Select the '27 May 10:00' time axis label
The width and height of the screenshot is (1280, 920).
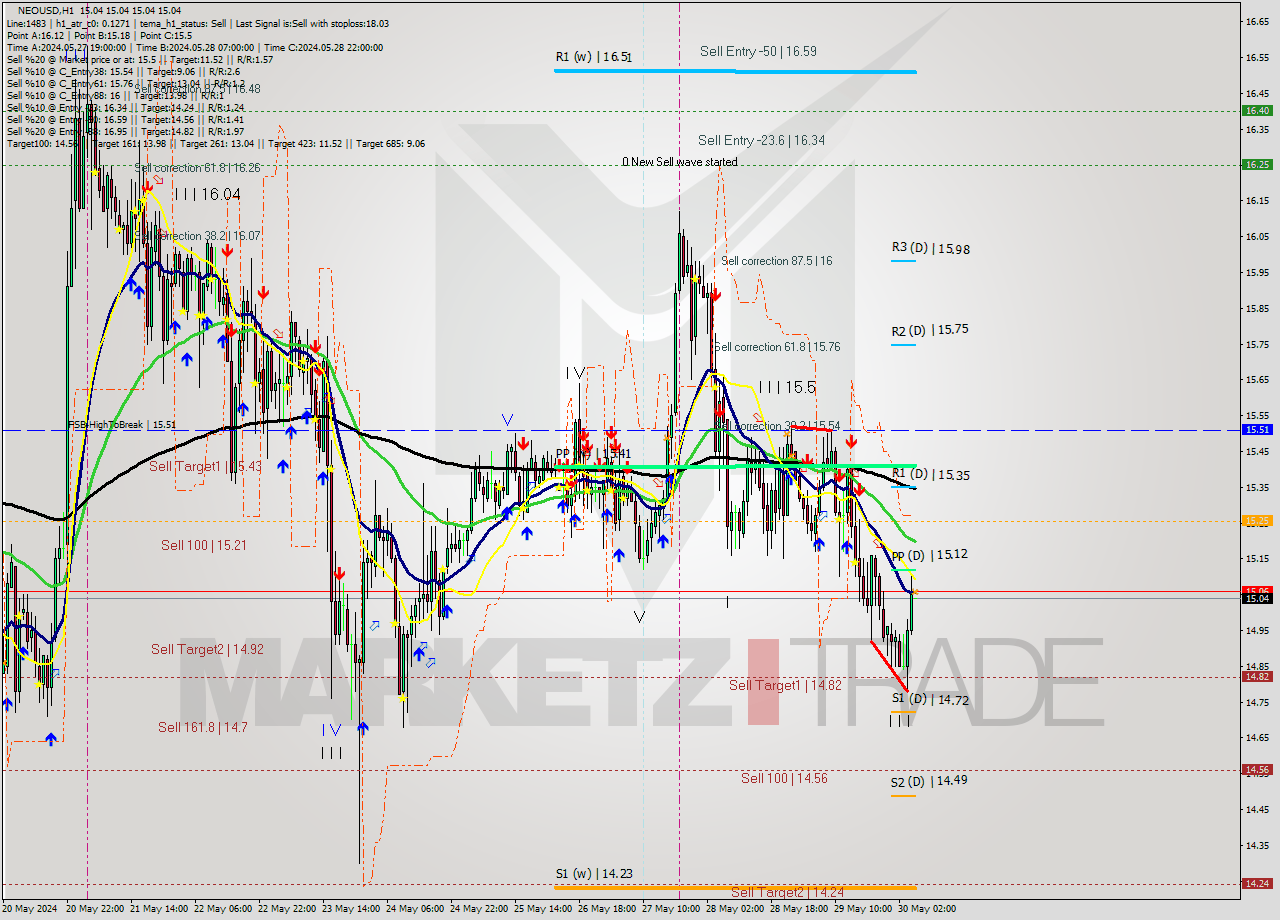pyautogui.click(x=671, y=909)
